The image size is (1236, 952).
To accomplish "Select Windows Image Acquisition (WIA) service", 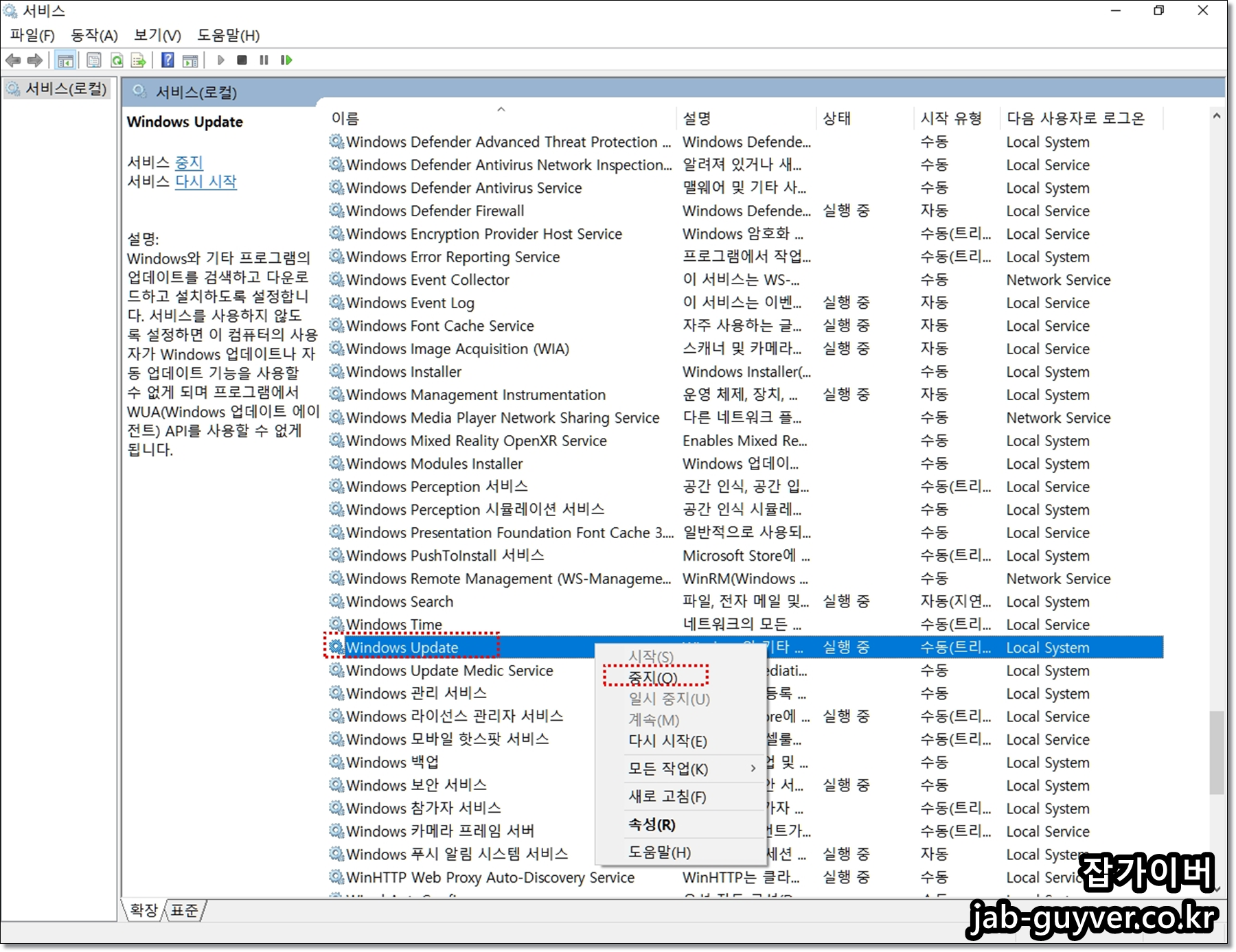I will 745,349.
